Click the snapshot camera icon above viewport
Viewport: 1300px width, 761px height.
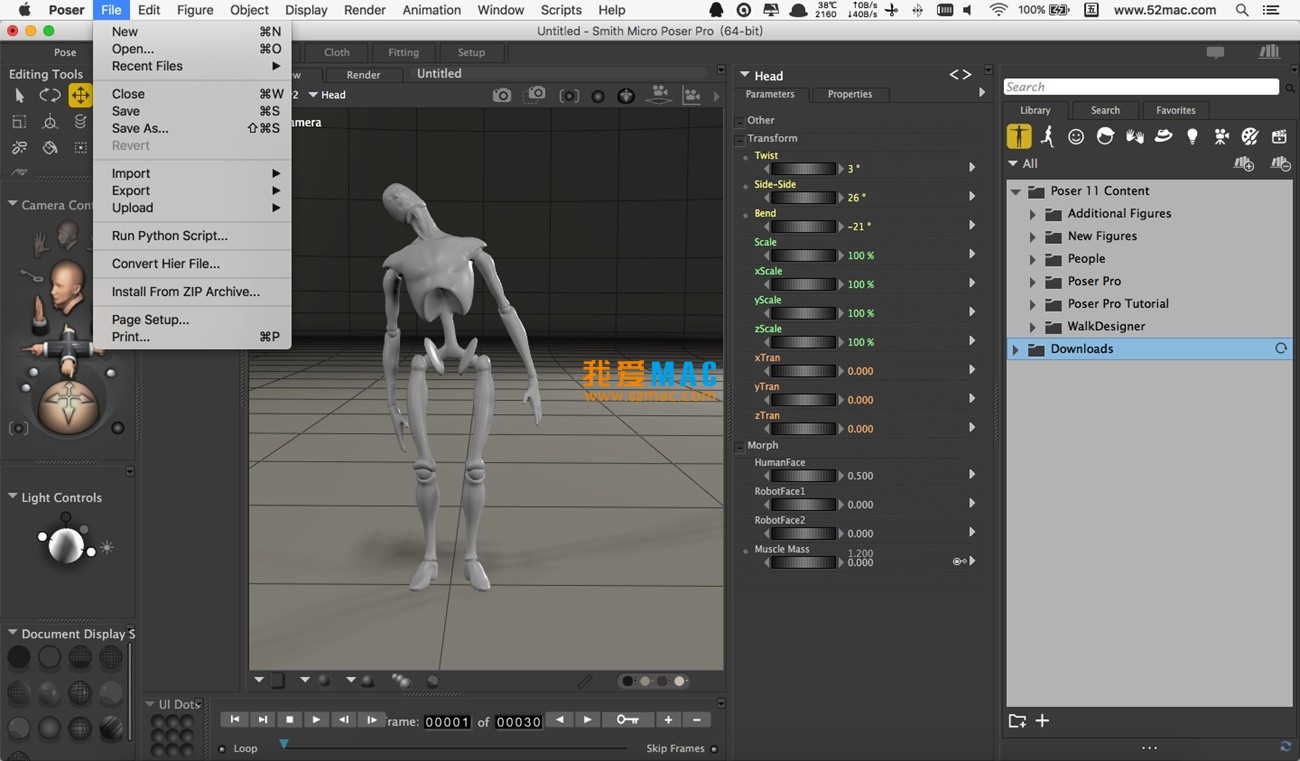(x=502, y=95)
